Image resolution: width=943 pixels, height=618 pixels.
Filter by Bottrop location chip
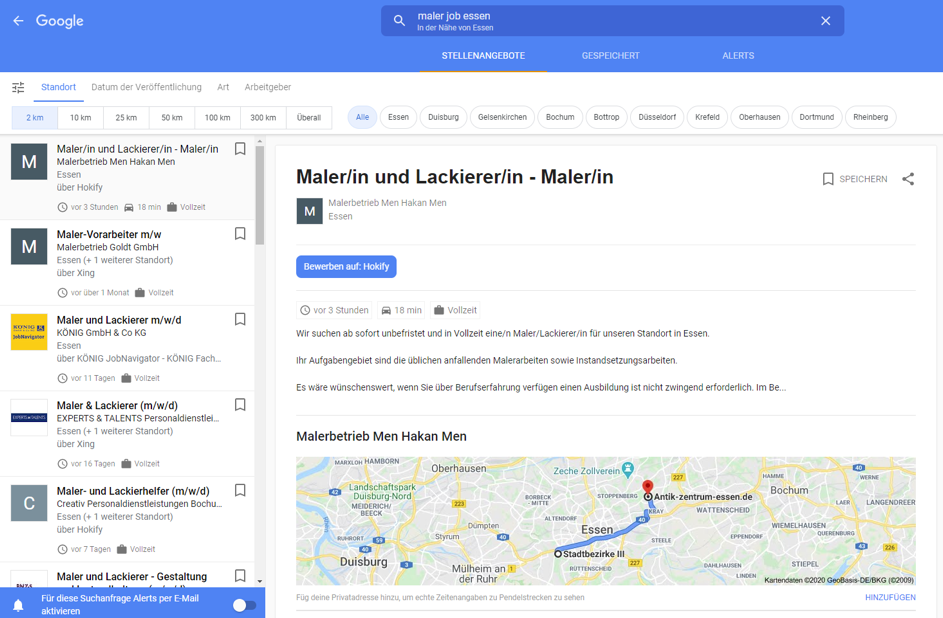pyautogui.click(x=606, y=117)
